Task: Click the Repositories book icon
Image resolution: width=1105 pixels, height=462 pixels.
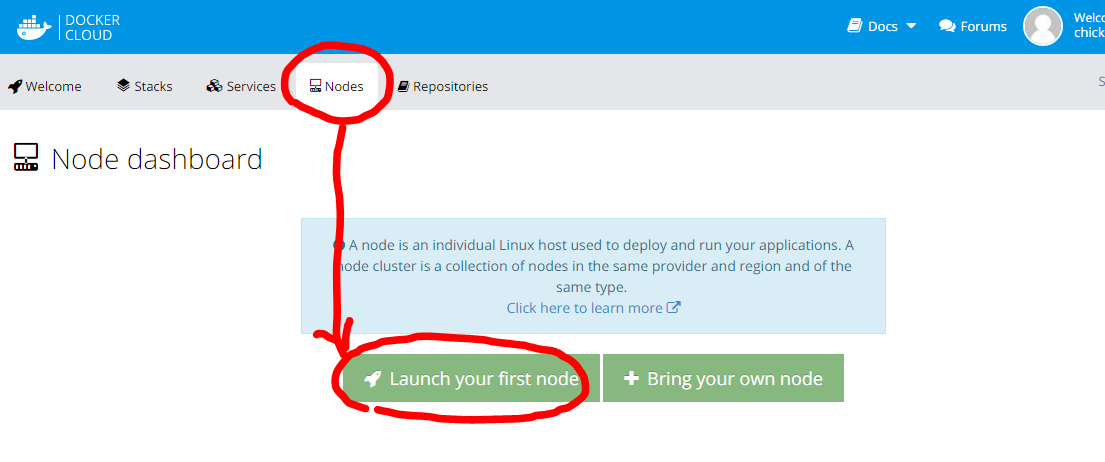Action: (x=403, y=86)
